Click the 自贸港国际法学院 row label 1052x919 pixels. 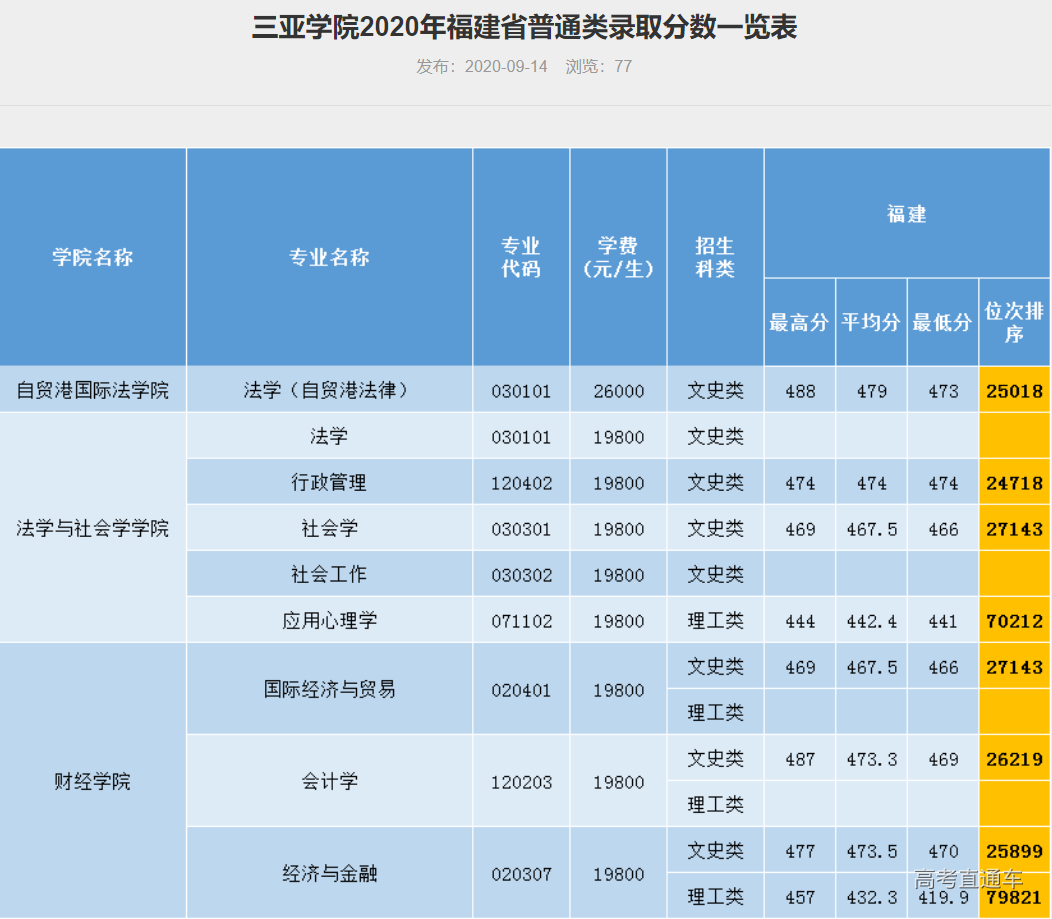[x=92, y=391]
